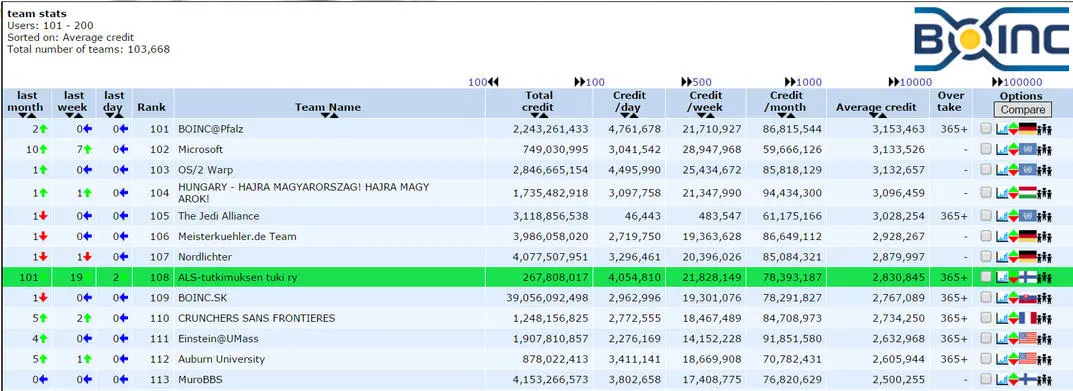This screenshot has width=1073, height=391.
Task: Tick the compare checkbox for Meisterkuehler.de Team
Action: (x=985, y=236)
